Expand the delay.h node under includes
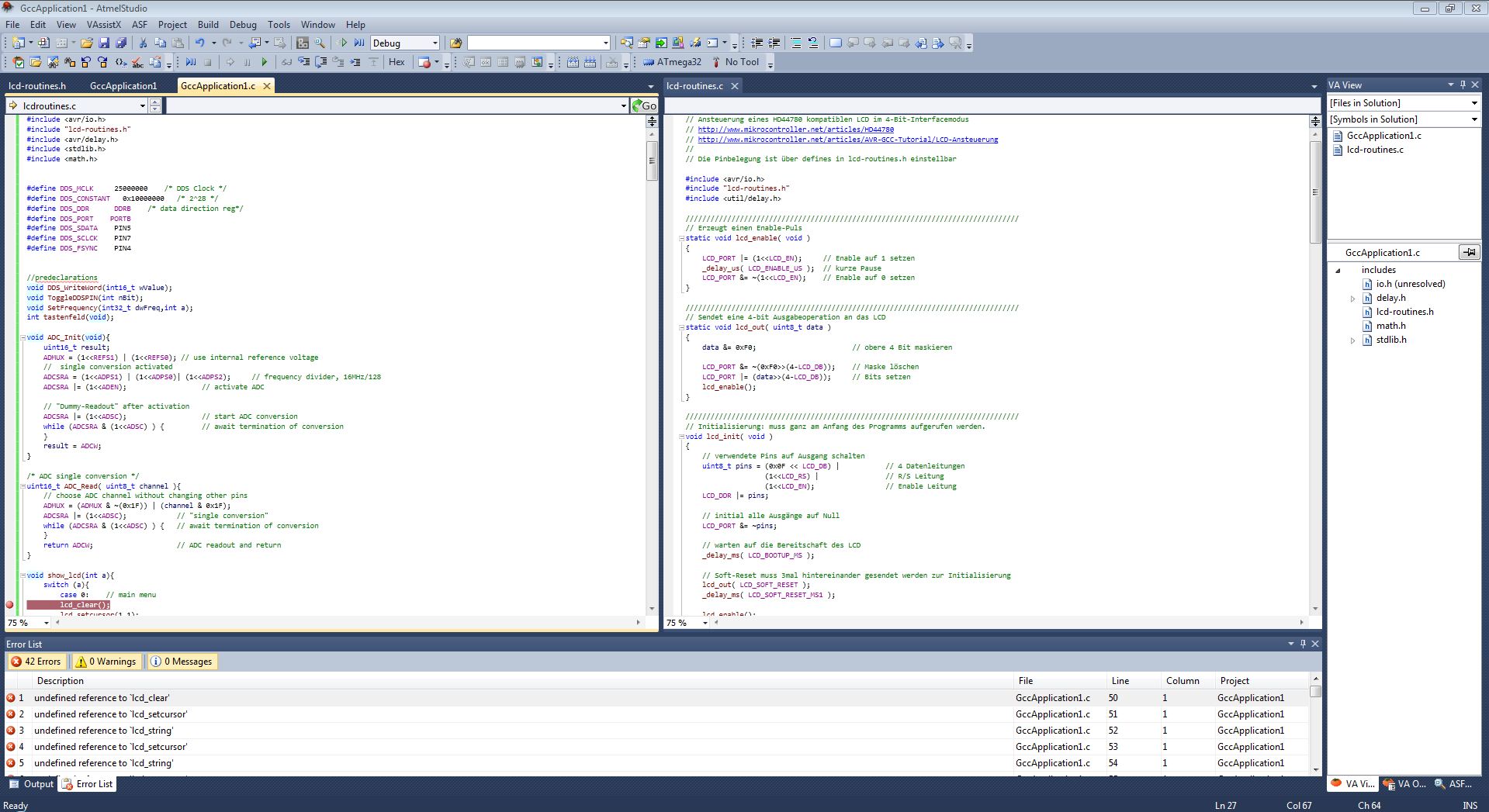 1353,298
